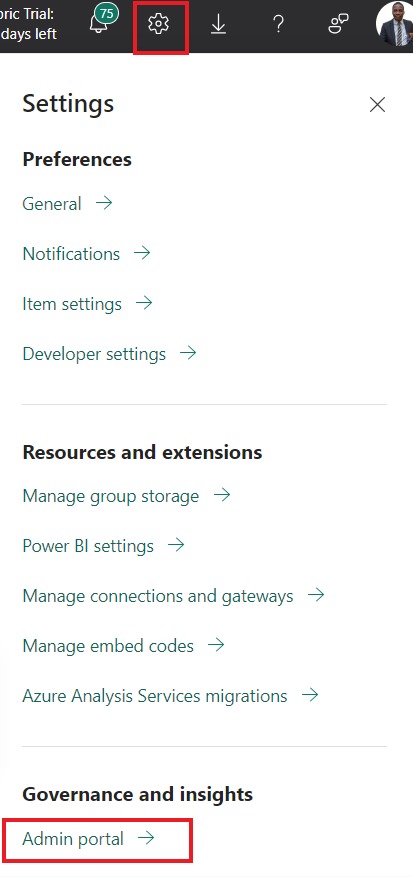This screenshot has height=877, width=413.
Task: Open the Help question mark icon
Action: tap(278, 24)
